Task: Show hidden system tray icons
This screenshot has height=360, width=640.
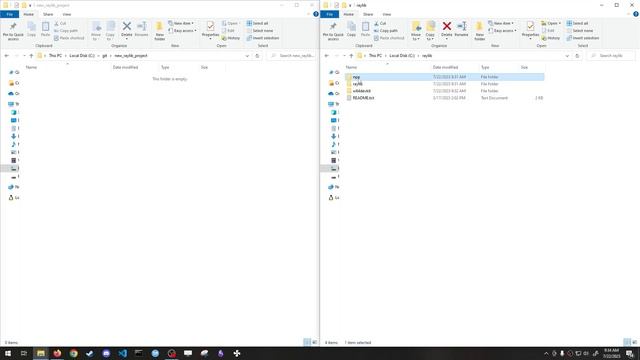Action: [546, 353]
